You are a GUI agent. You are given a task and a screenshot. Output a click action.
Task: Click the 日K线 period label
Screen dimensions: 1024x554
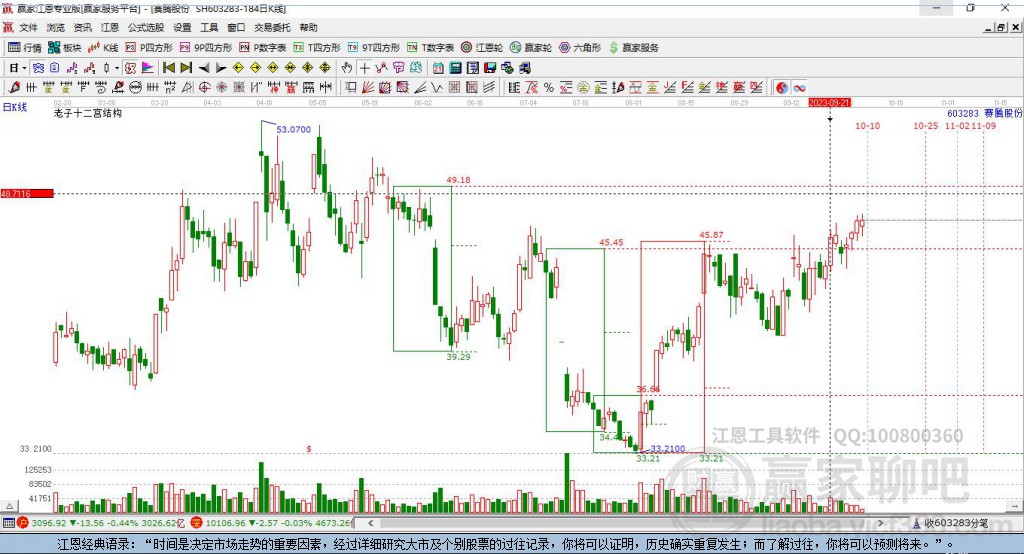(x=15, y=108)
